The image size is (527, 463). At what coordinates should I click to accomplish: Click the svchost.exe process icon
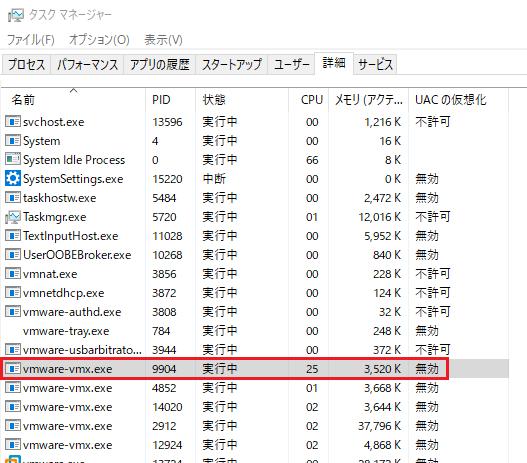point(13,122)
